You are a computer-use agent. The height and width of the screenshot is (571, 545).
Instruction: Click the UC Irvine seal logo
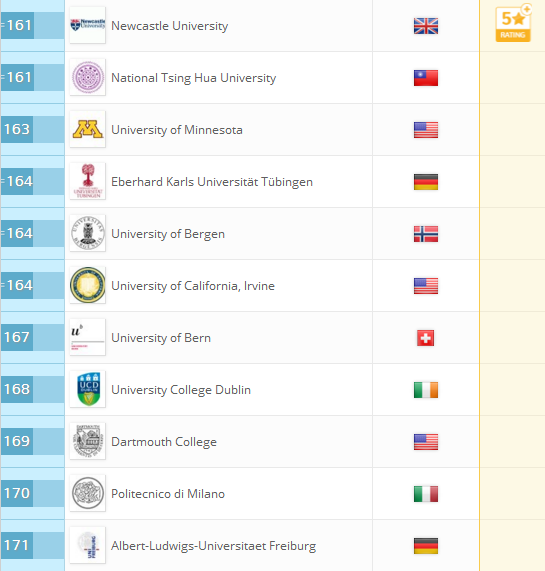[87, 285]
